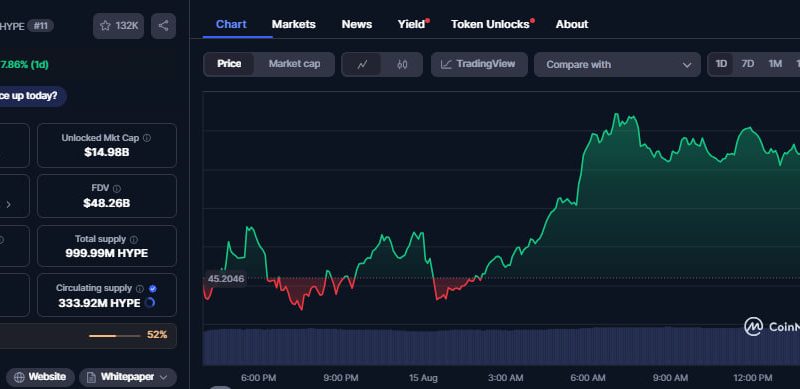Click the 45.2046 price label on chart

(x=226, y=279)
